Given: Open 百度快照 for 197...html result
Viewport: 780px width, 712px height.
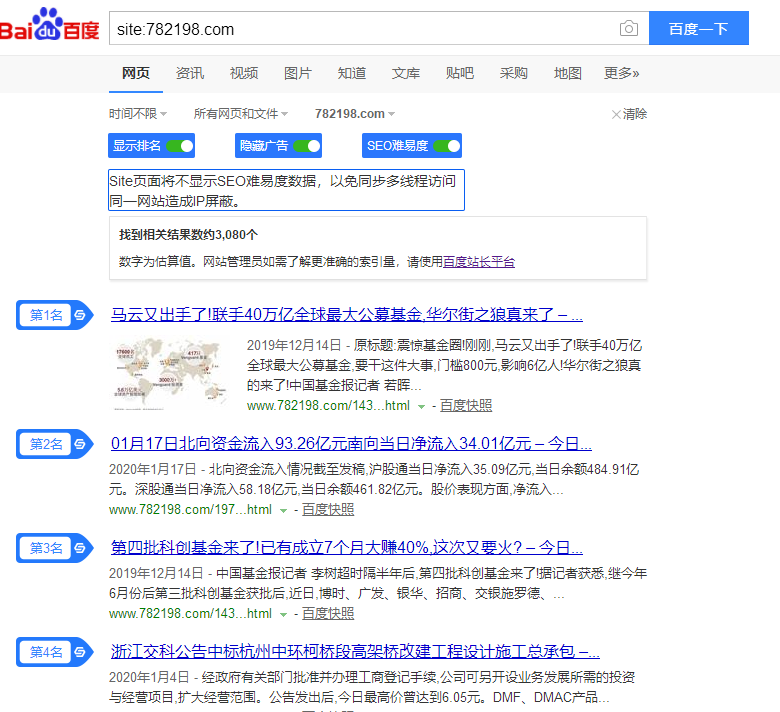Looking at the screenshot, I should [328, 509].
